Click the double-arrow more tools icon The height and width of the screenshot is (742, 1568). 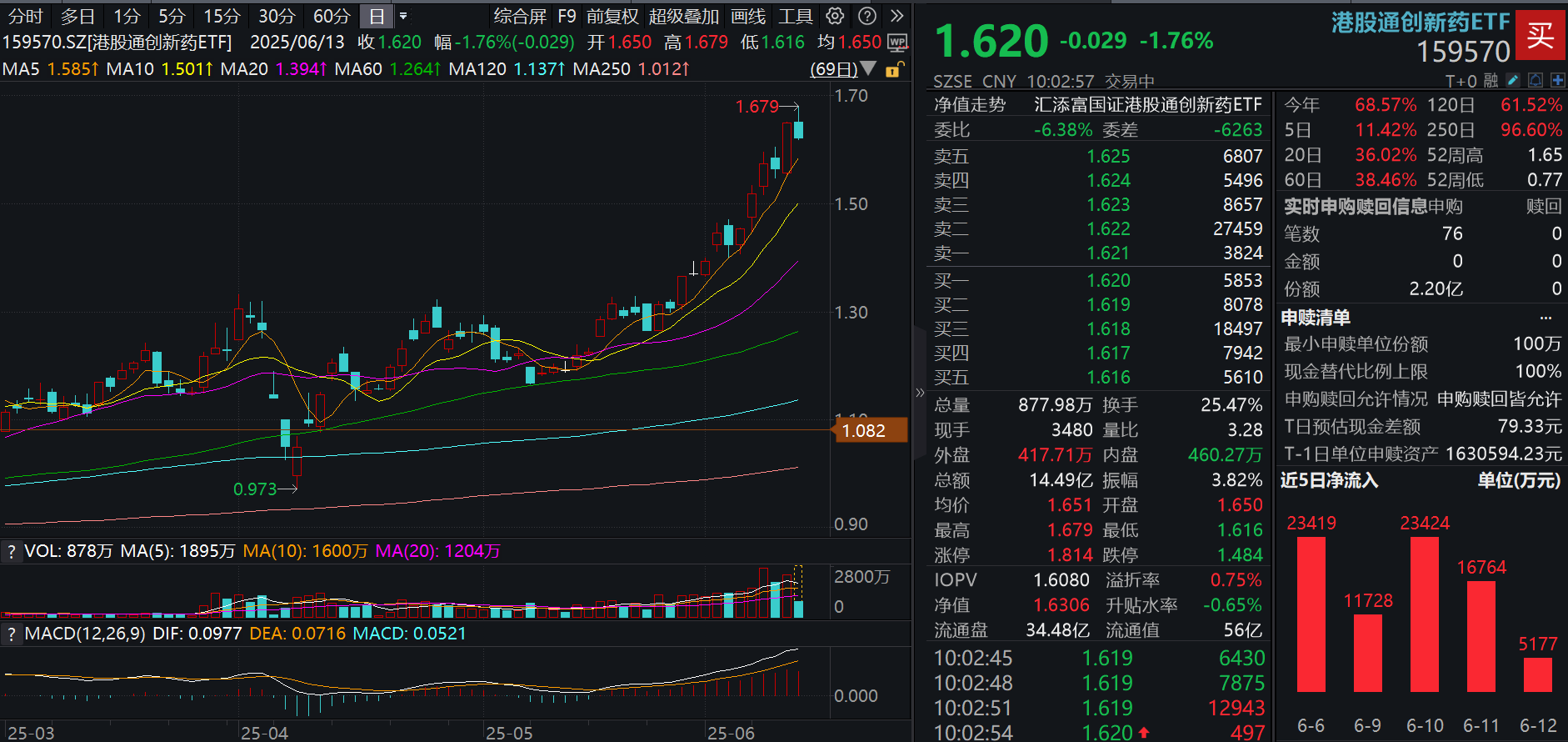point(896,16)
